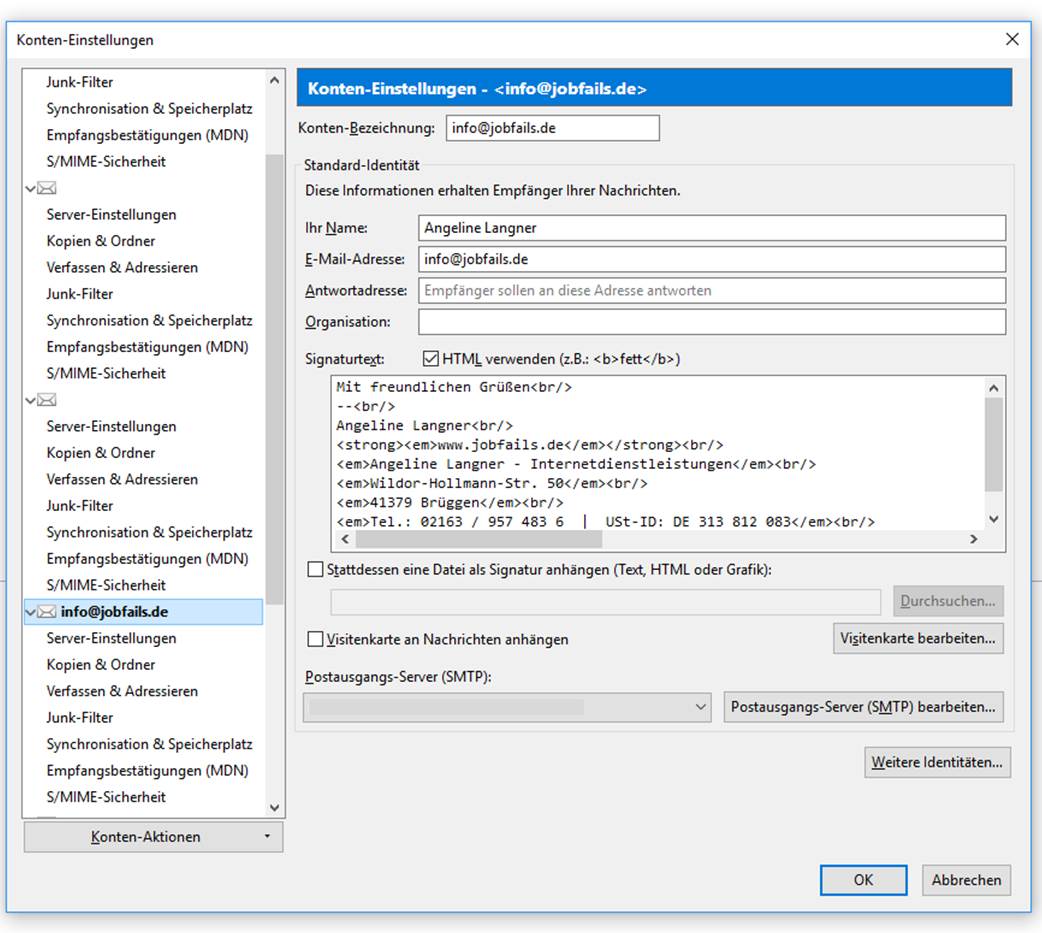
Task: Click Postausgangs-Server (SMTP) bearbeiten button
Action: (863, 707)
